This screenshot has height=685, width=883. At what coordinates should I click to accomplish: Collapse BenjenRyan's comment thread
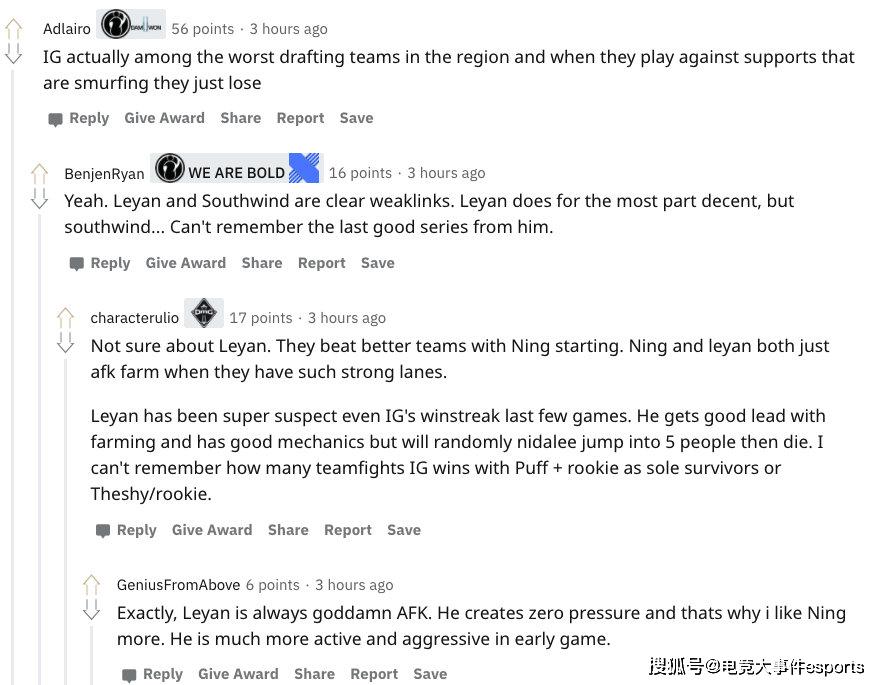pyautogui.click(x=38, y=250)
